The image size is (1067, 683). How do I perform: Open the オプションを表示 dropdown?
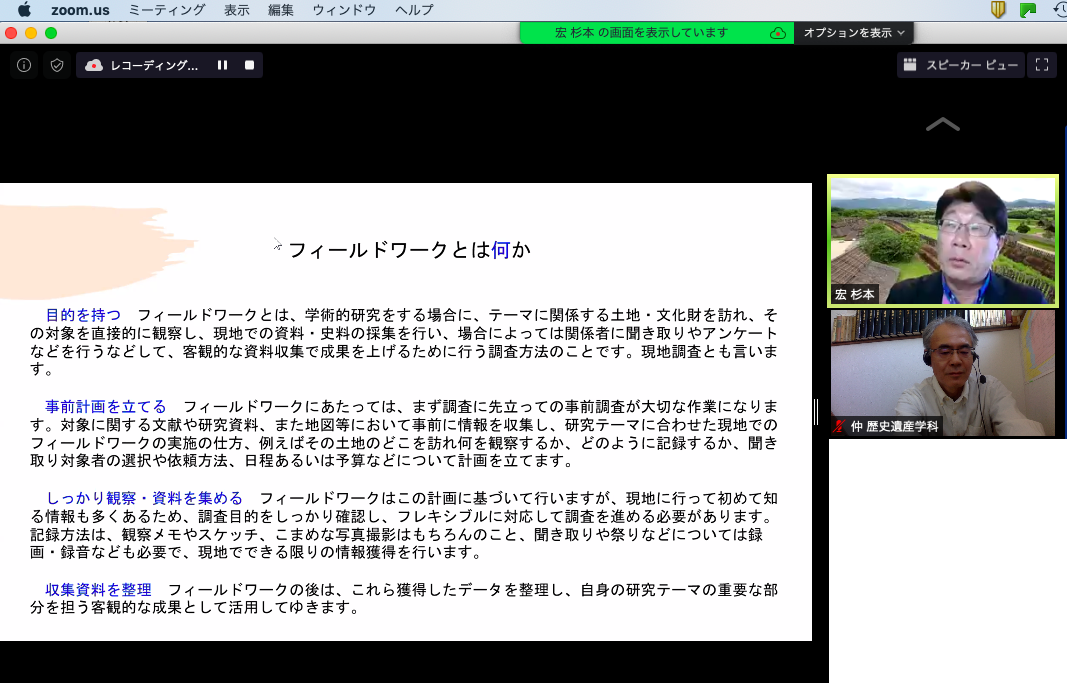[x=853, y=33]
